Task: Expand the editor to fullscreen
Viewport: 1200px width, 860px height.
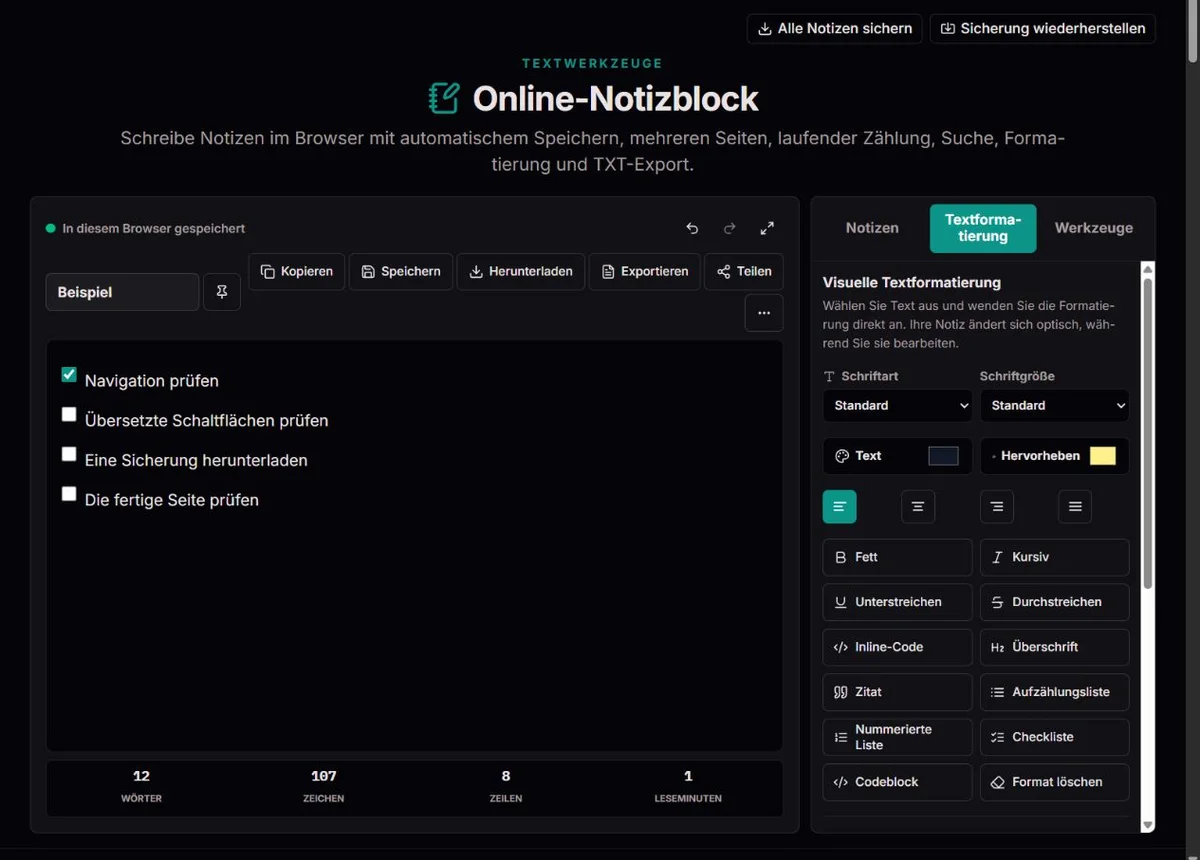Action: (767, 228)
